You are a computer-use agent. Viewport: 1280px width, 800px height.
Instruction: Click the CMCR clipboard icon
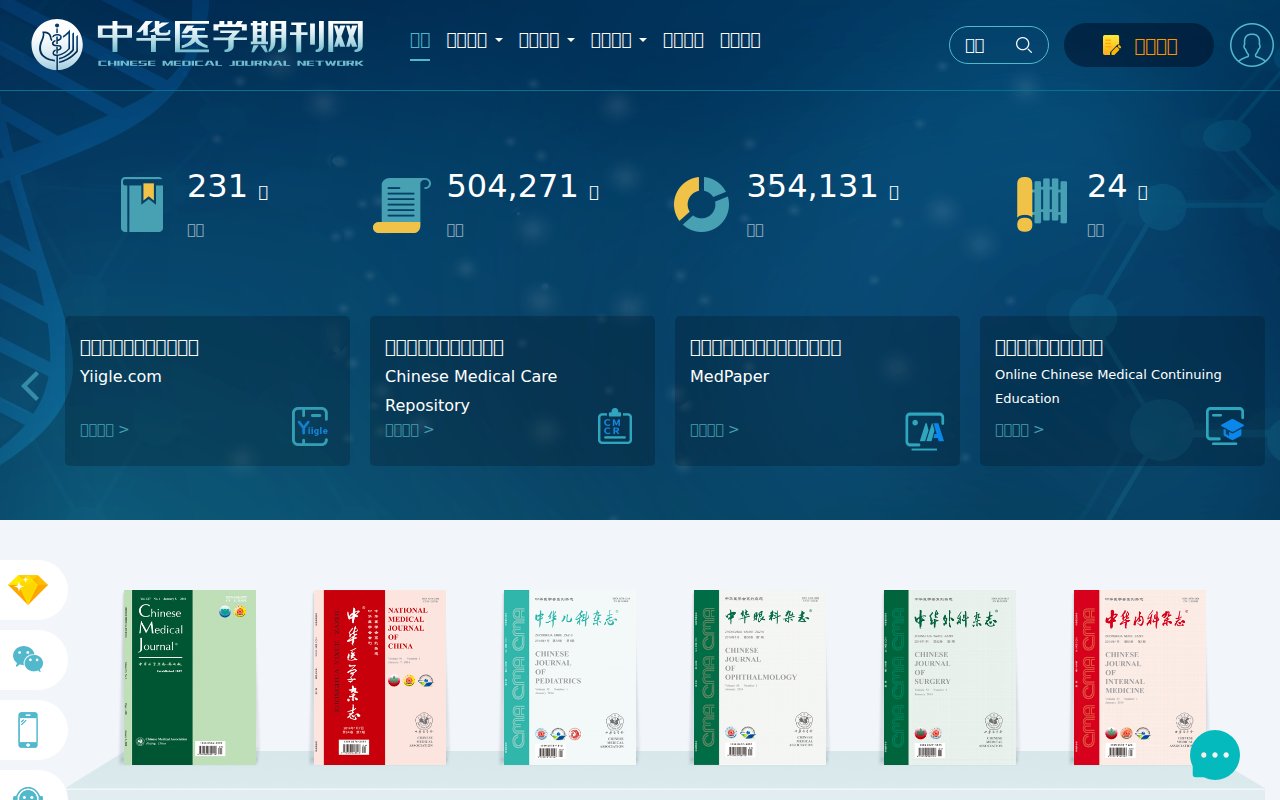pyautogui.click(x=616, y=427)
